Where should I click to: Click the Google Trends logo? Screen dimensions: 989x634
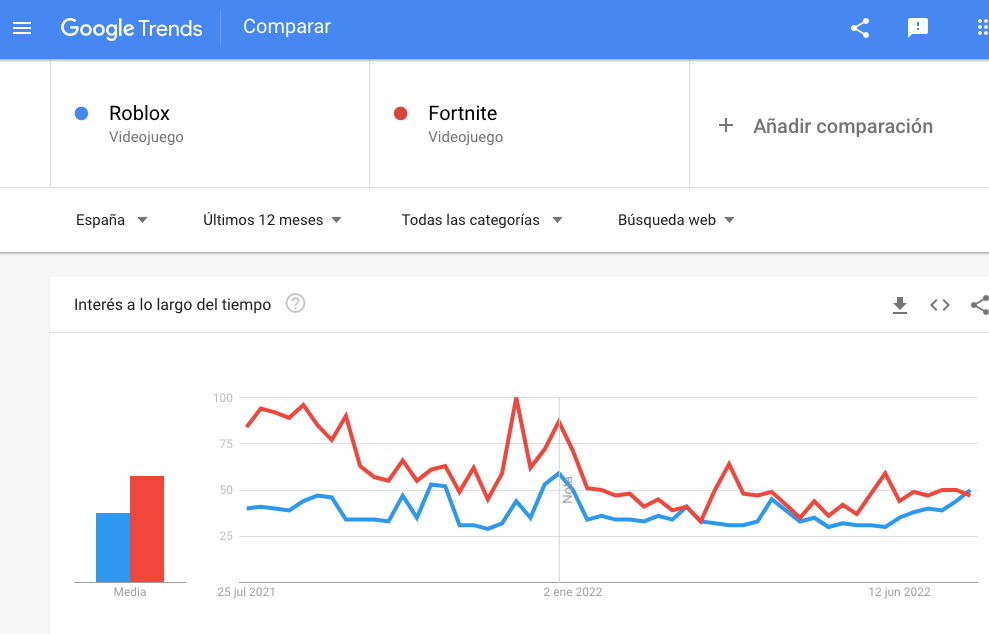pos(131,28)
